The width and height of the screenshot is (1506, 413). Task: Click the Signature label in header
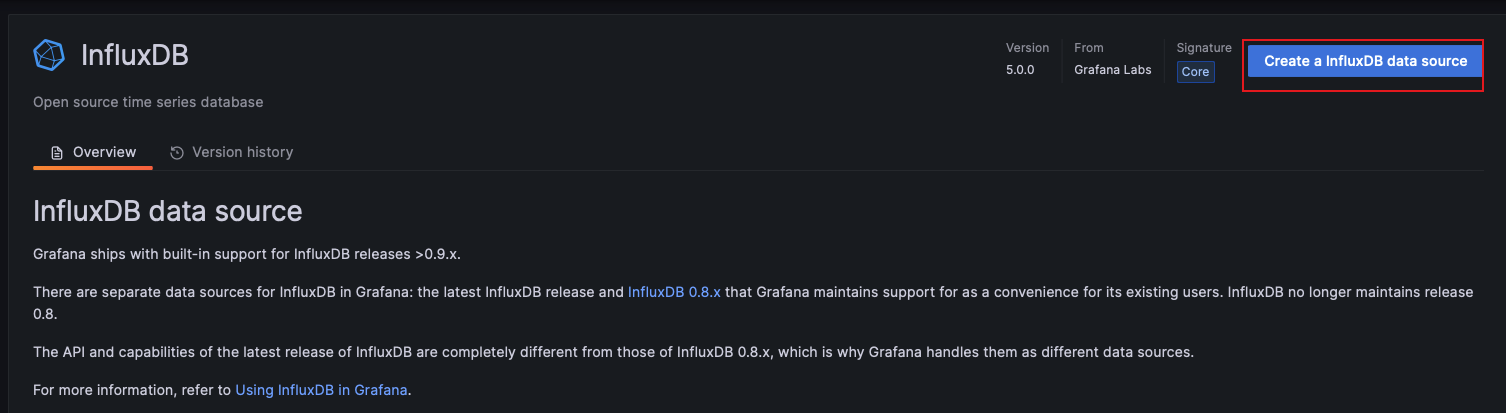click(x=1204, y=48)
